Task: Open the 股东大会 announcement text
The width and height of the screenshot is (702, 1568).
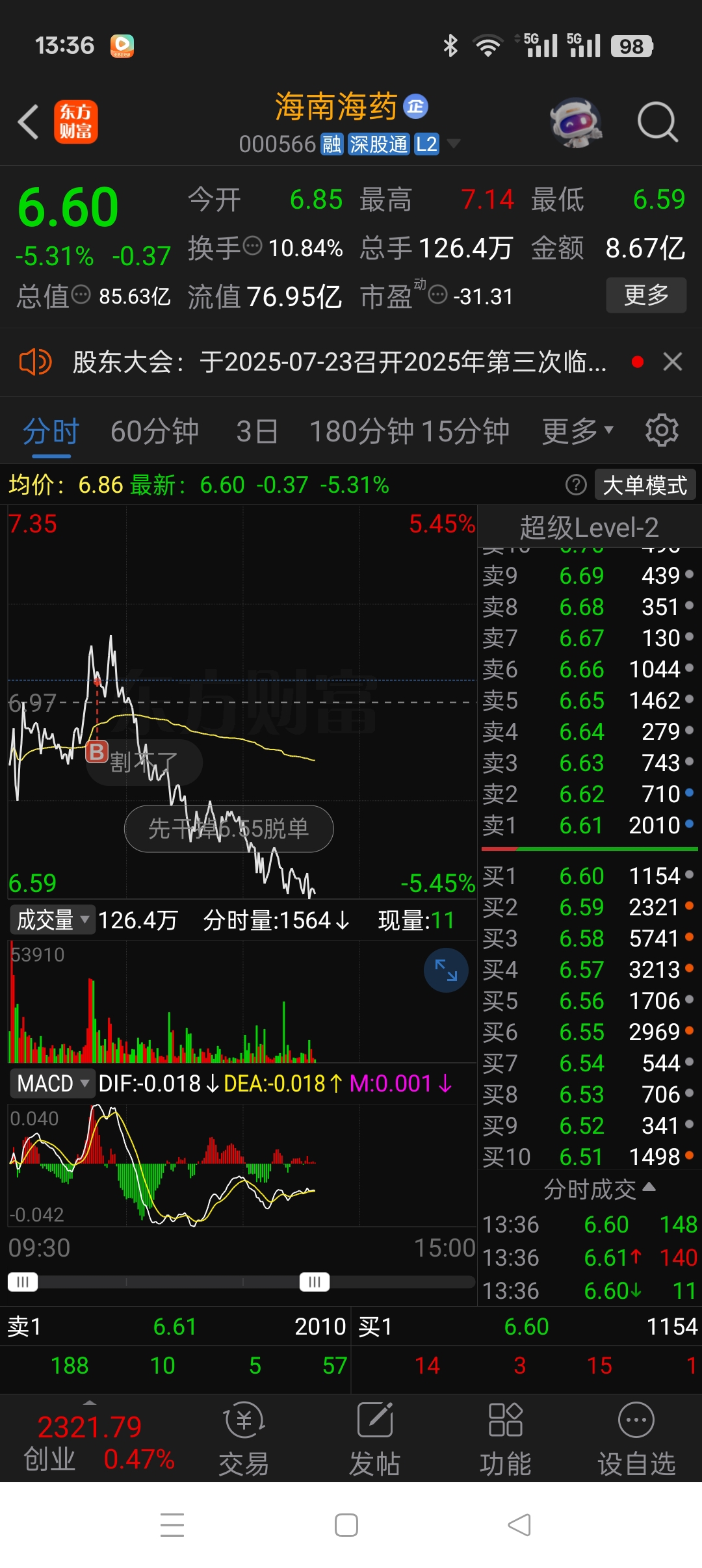Action: pos(339,362)
